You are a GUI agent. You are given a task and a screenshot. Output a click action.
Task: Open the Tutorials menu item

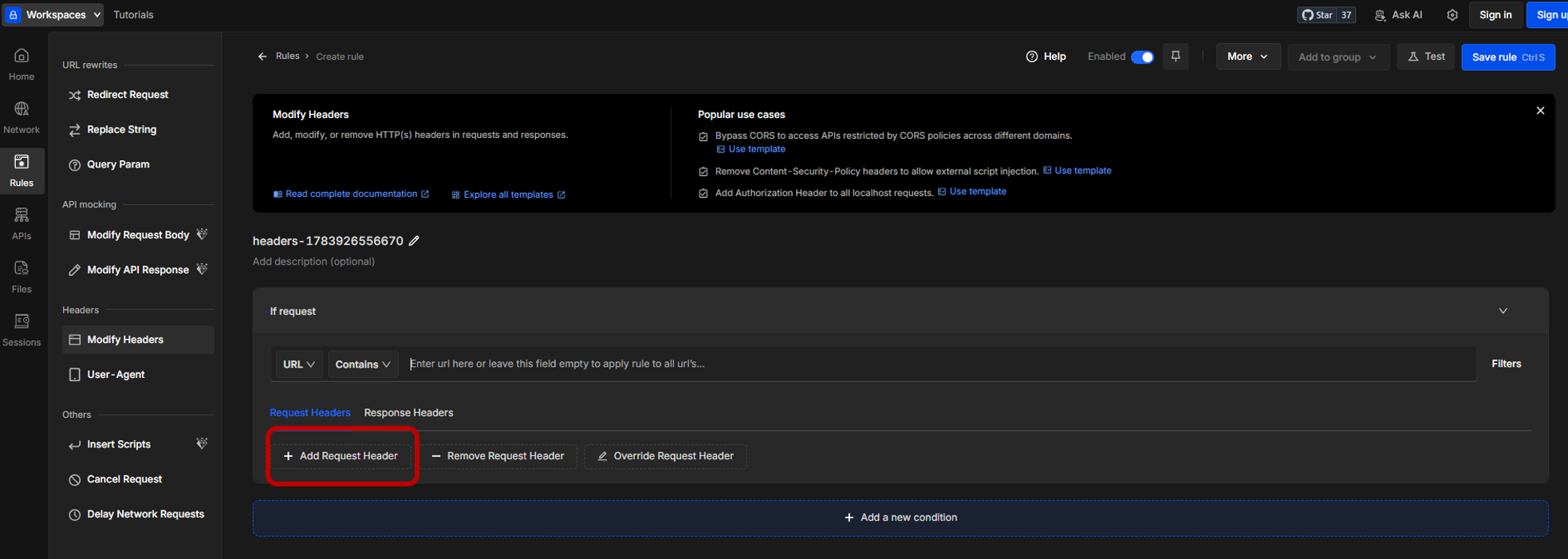[133, 15]
